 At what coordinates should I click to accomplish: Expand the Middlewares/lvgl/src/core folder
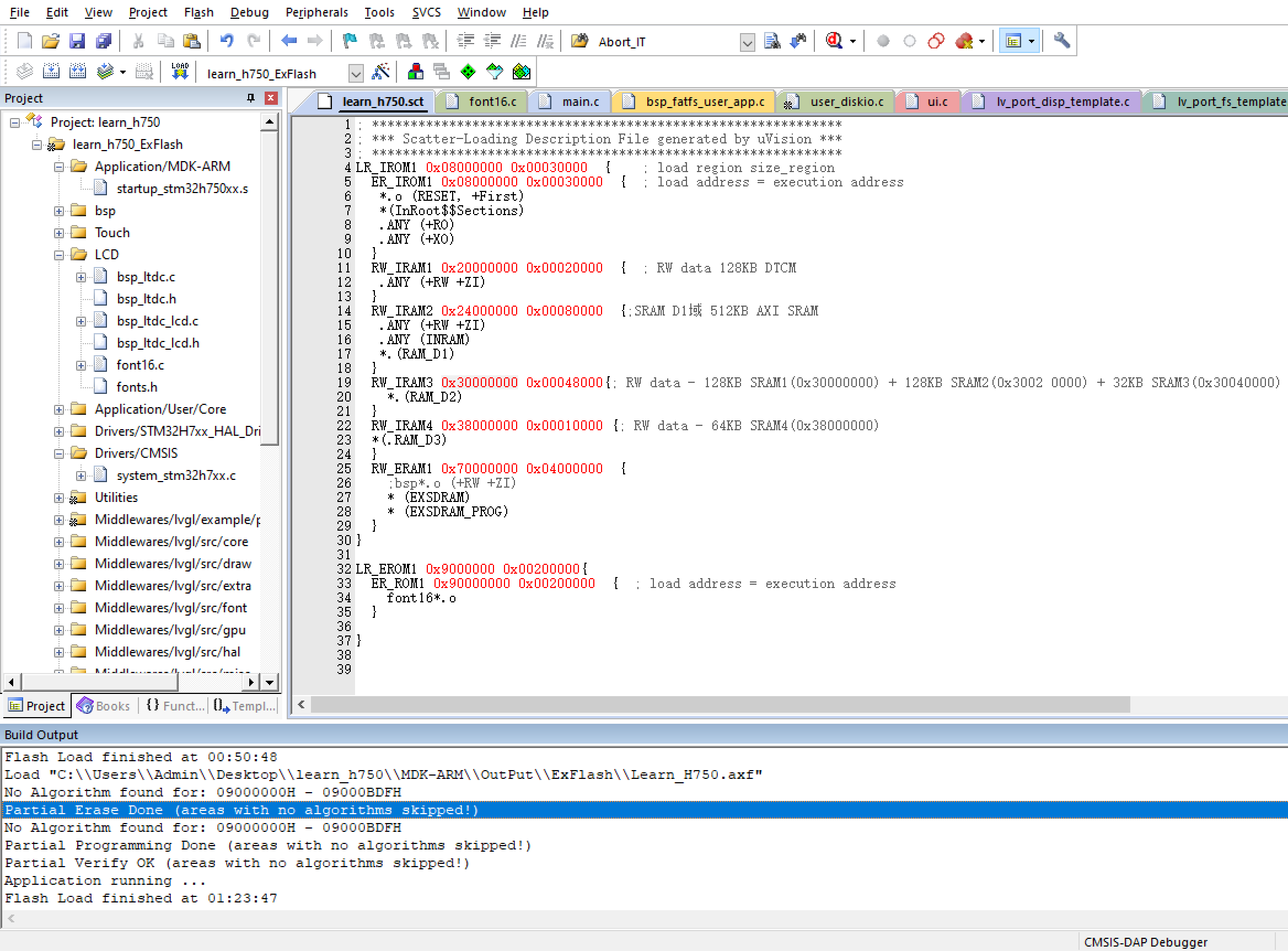pyautogui.click(x=59, y=542)
